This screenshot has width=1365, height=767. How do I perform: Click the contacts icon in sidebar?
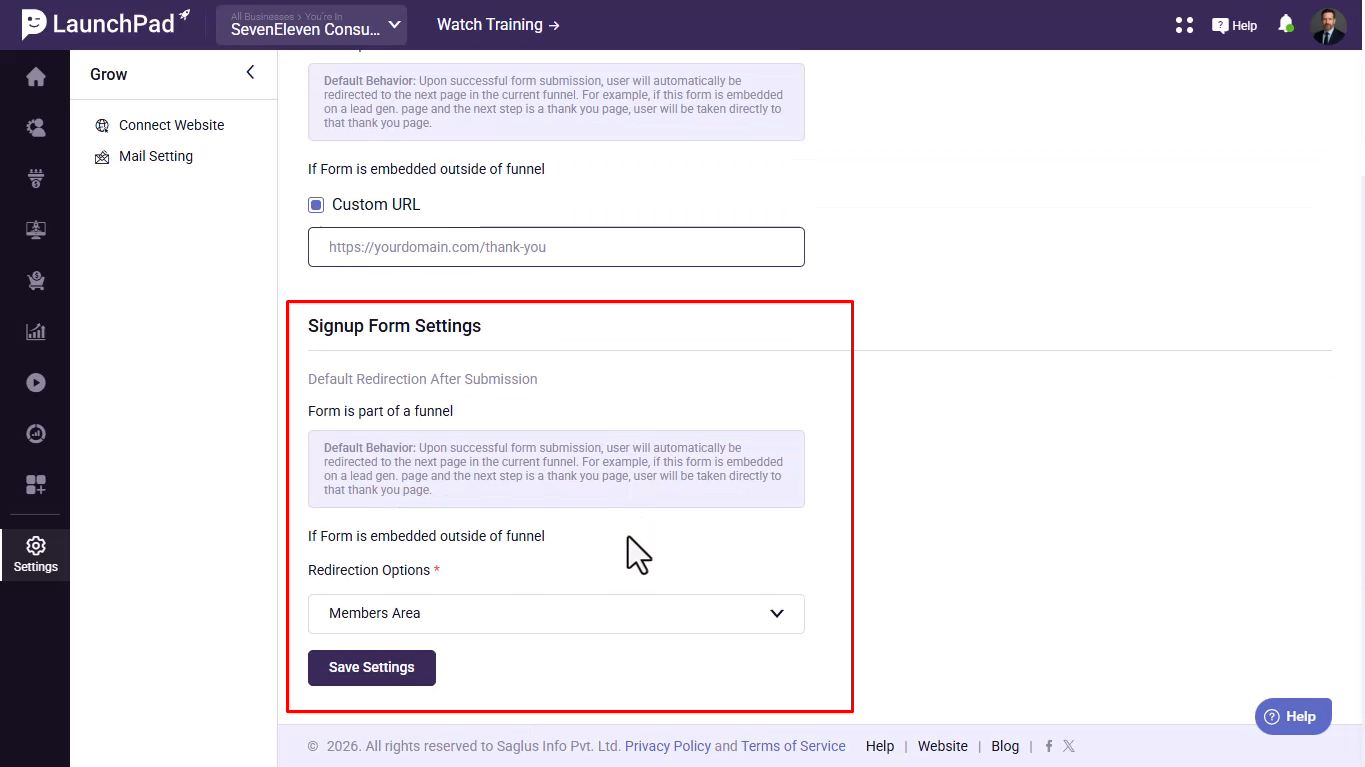click(36, 128)
